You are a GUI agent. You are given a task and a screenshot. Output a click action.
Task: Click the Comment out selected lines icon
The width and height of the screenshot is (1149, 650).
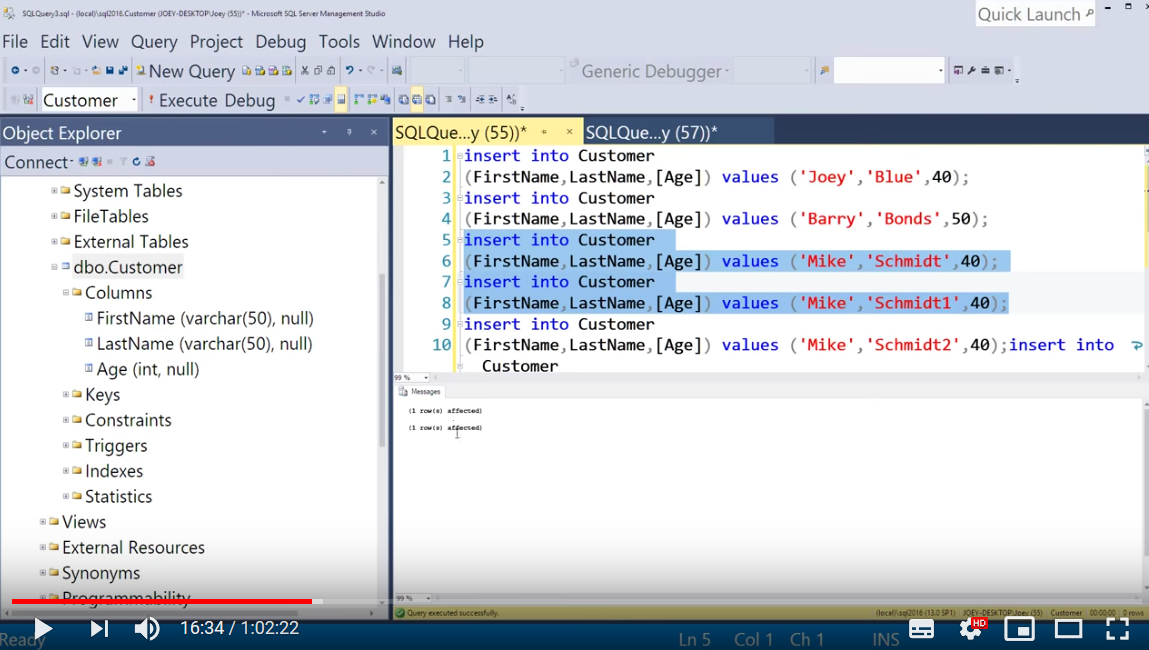click(448, 100)
